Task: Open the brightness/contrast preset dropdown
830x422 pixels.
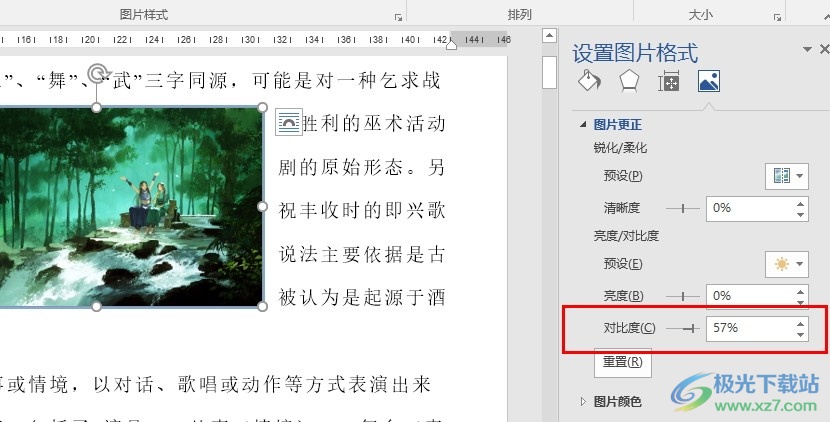Action: [787, 264]
